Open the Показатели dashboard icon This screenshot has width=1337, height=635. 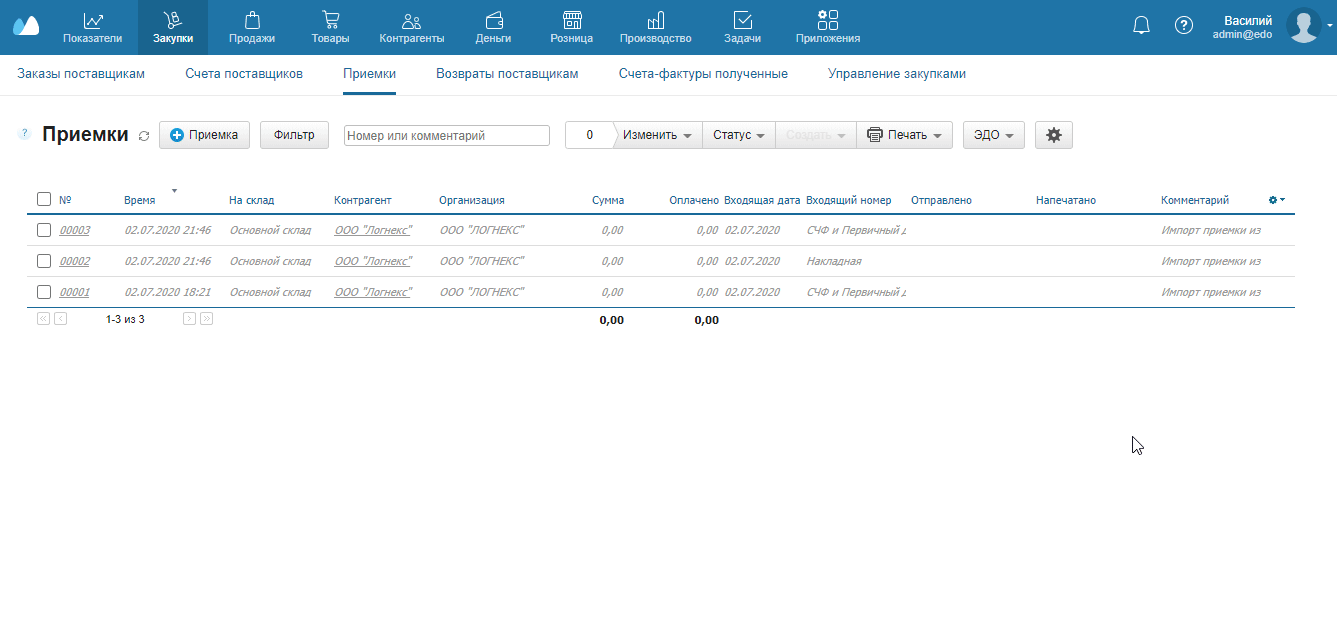coord(92,21)
